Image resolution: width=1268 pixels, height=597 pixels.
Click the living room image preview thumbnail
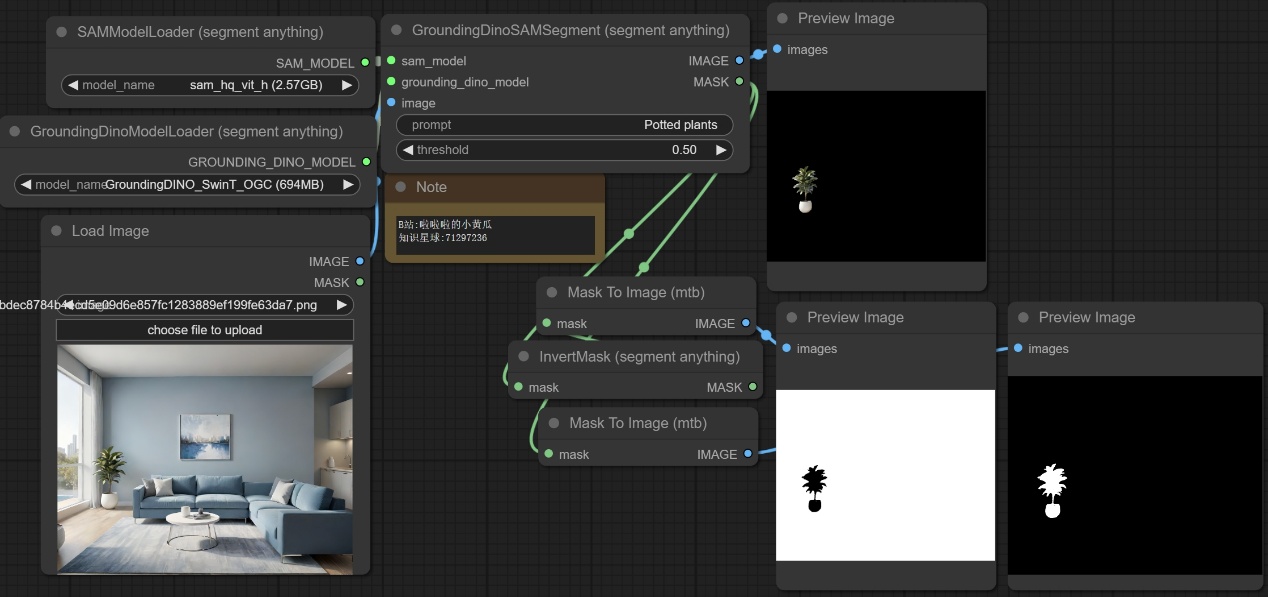point(205,458)
